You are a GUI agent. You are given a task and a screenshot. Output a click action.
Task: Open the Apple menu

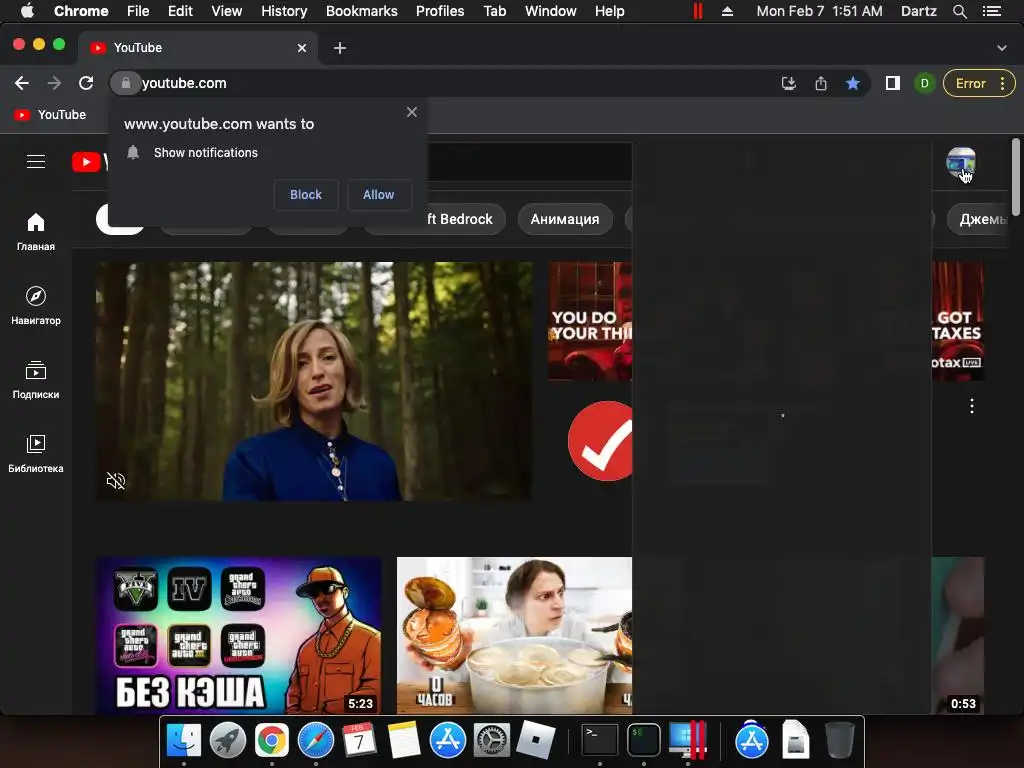[27, 11]
